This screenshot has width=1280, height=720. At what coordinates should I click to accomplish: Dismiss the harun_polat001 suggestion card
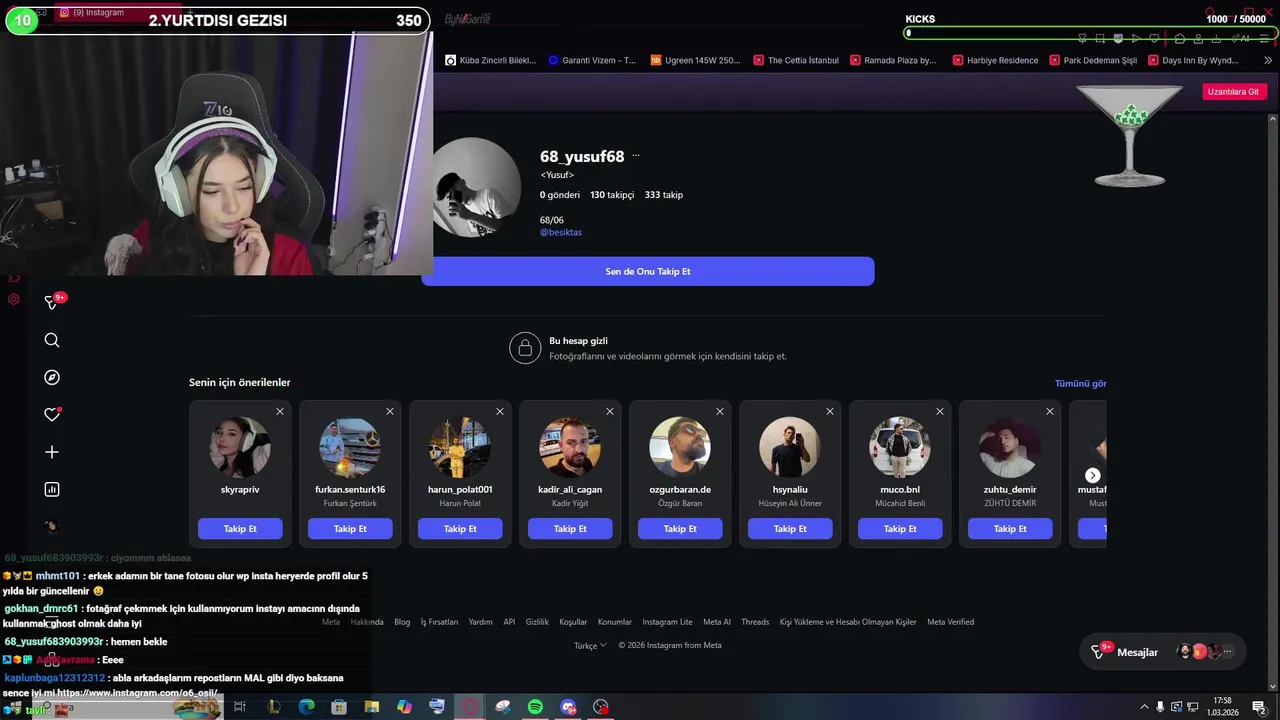(500, 411)
